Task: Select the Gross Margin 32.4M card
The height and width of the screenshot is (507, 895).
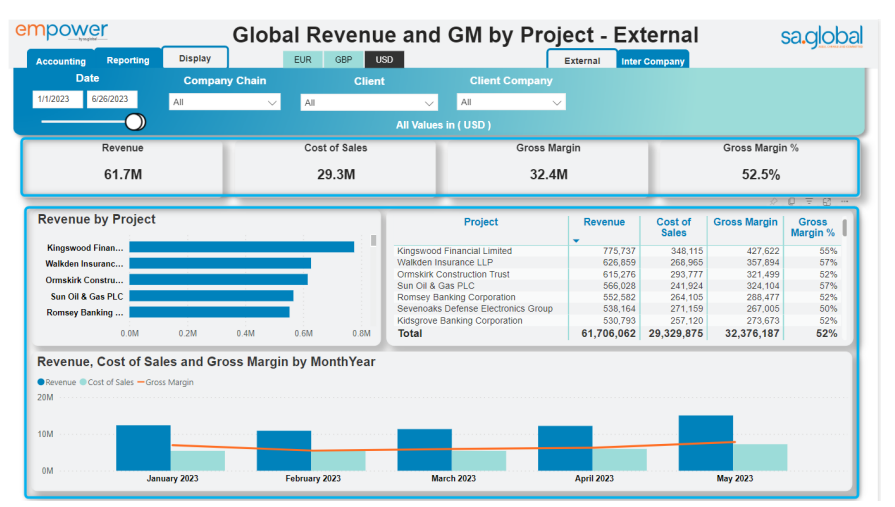Action: (548, 167)
